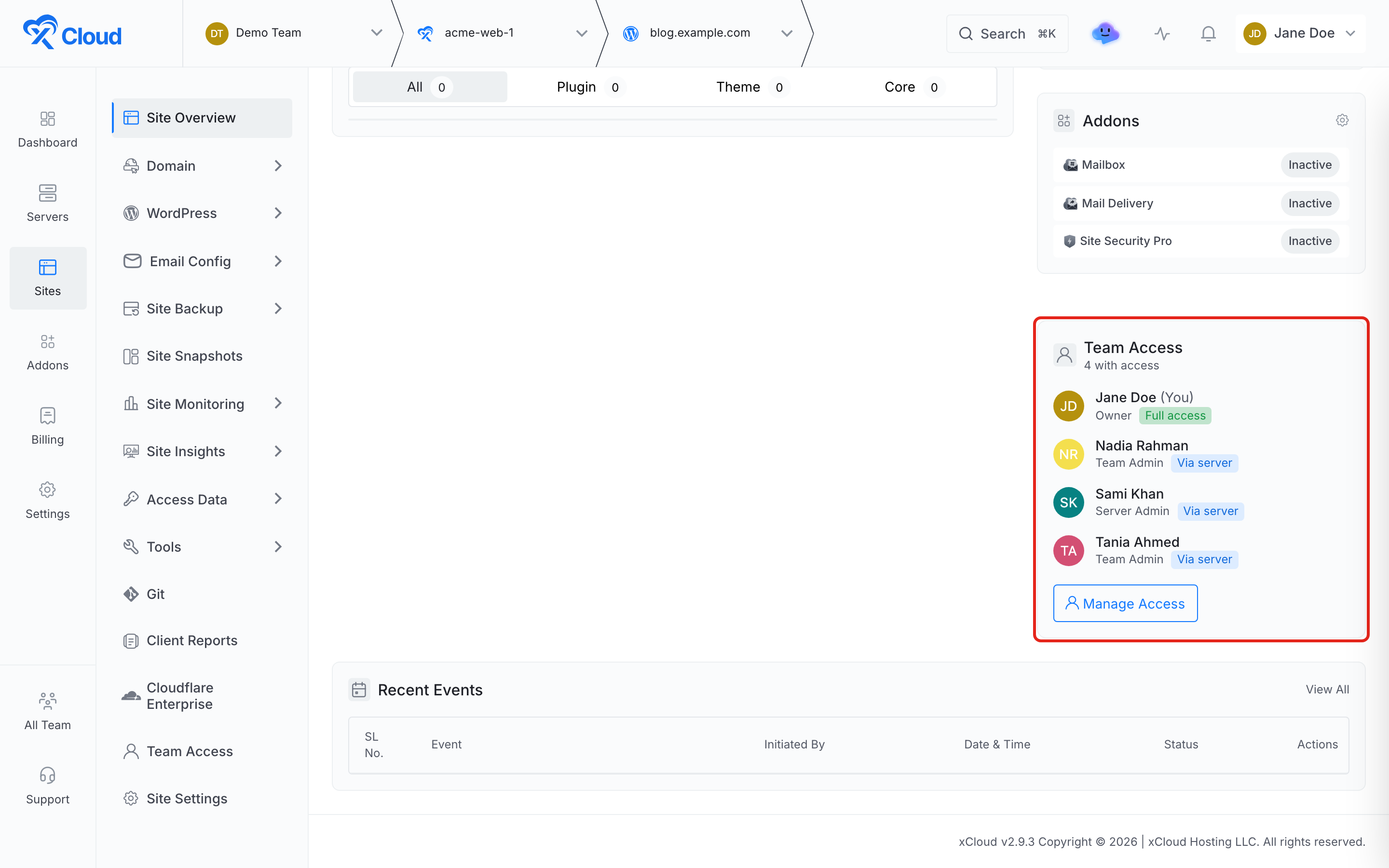Open All Team in the left rail
The image size is (1389, 868).
click(48, 712)
